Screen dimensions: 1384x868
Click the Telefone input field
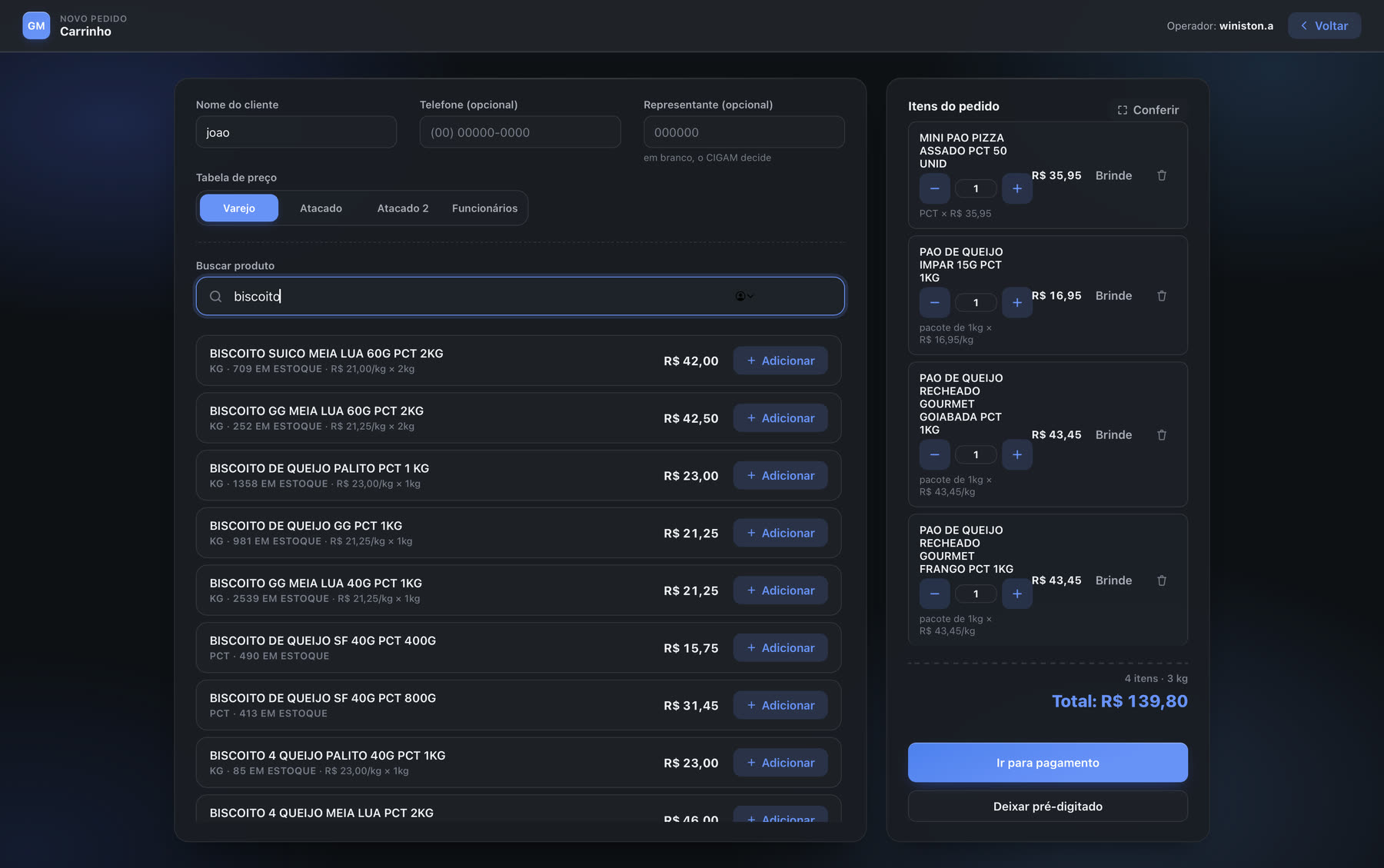coord(520,132)
